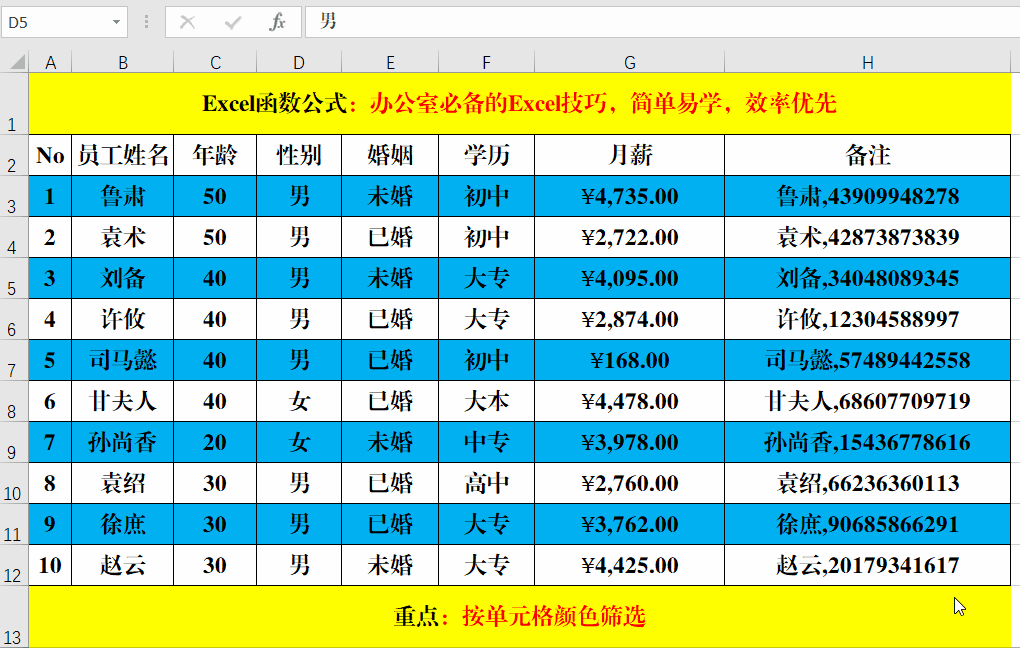Screen dimensions: 1020x648
Task: Select column B header
Action: 123,62
